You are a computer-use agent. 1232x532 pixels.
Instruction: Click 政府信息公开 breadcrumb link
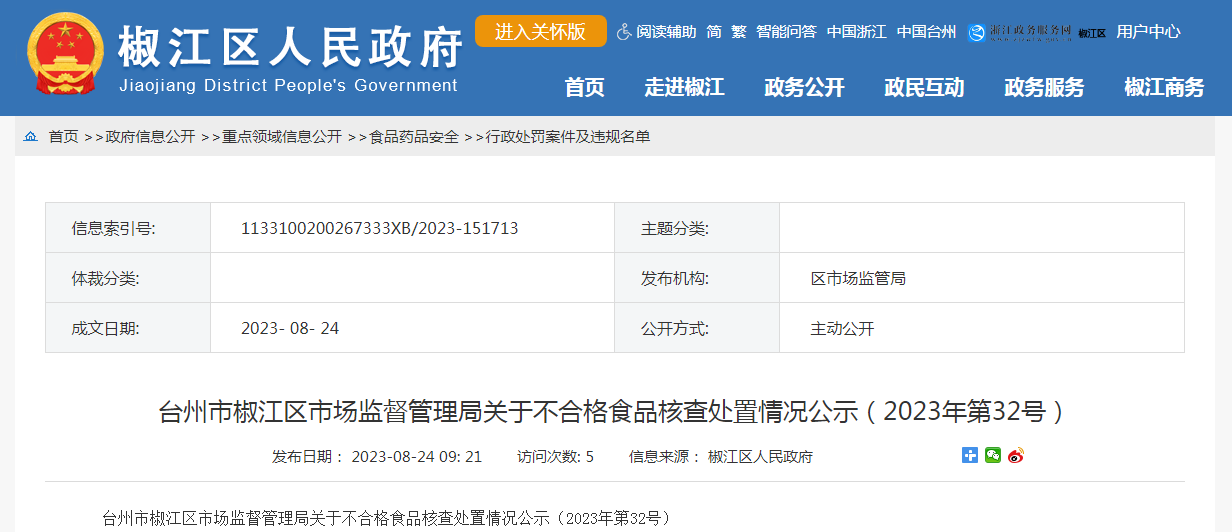(150, 137)
